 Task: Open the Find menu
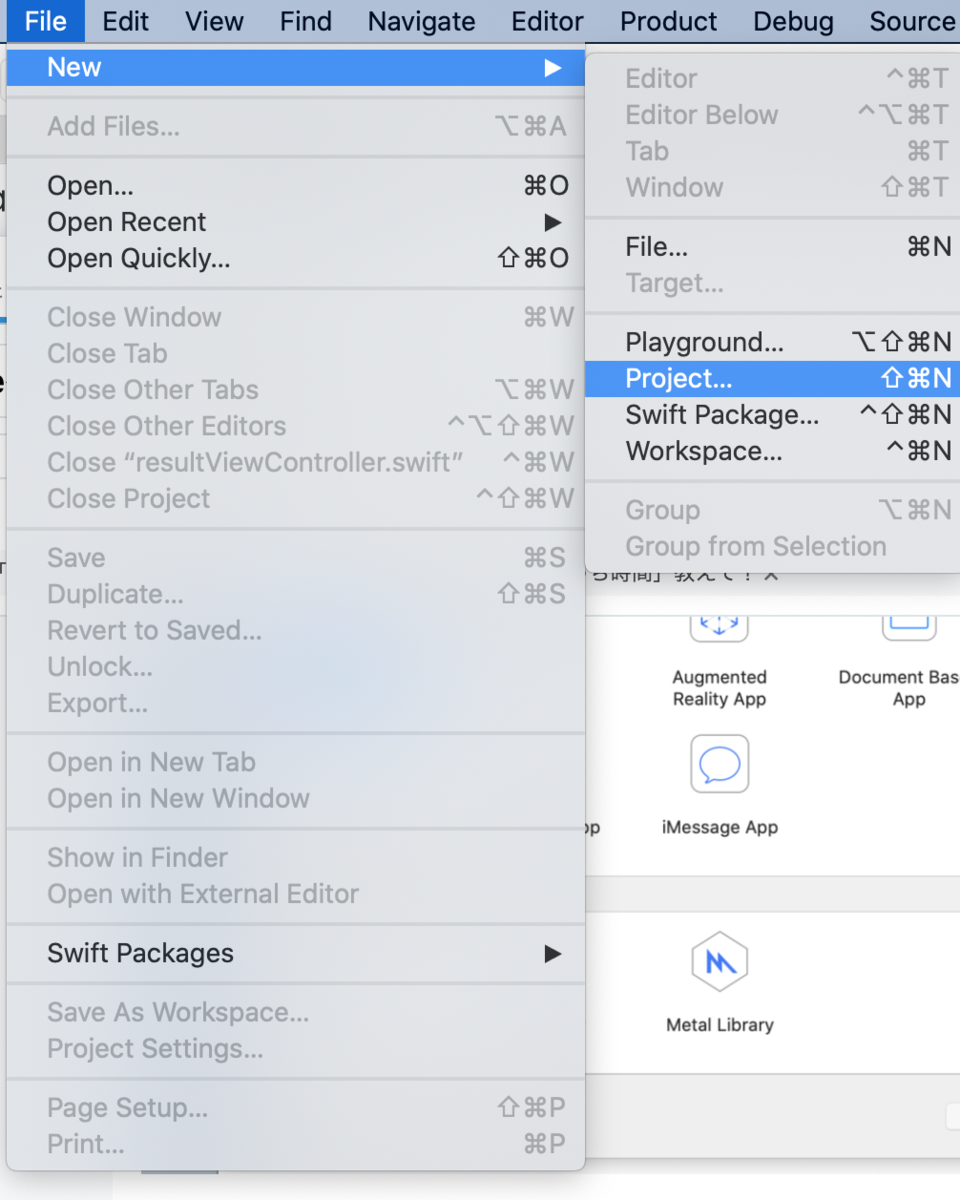pyautogui.click(x=305, y=21)
